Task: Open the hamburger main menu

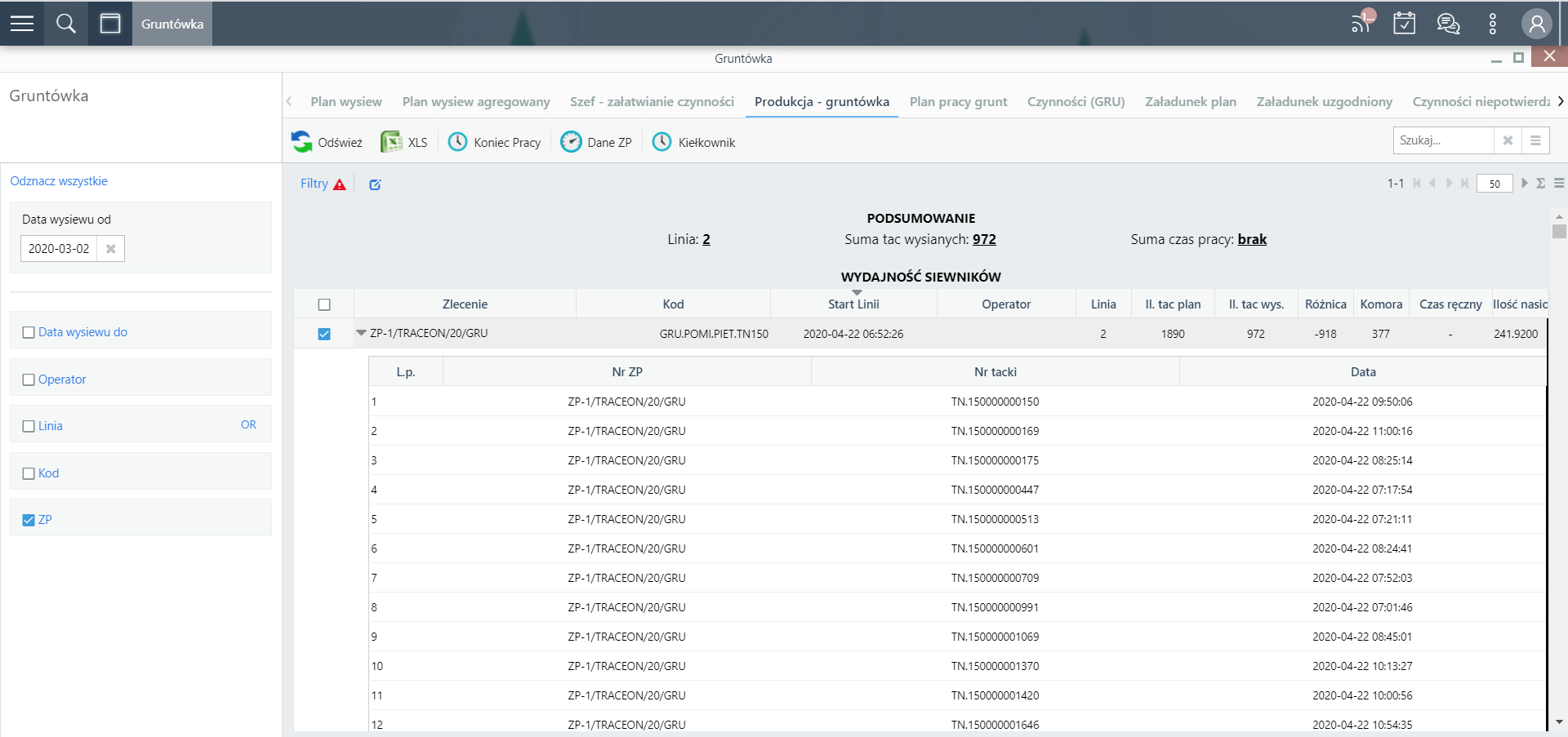Action: pyautogui.click(x=22, y=24)
